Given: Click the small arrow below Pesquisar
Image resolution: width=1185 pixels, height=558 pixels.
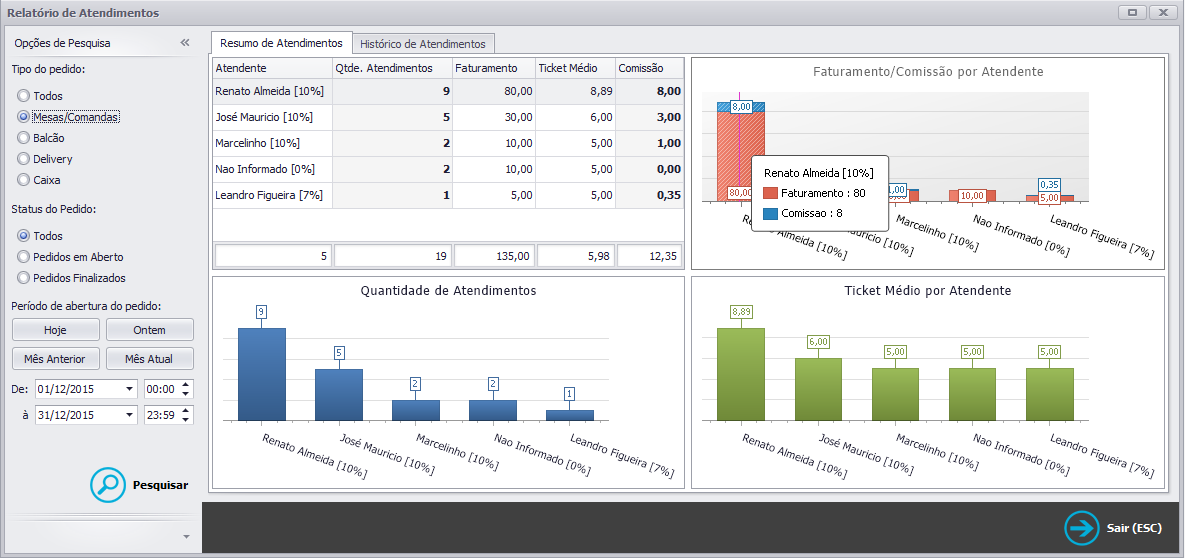Looking at the screenshot, I should 186,537.
